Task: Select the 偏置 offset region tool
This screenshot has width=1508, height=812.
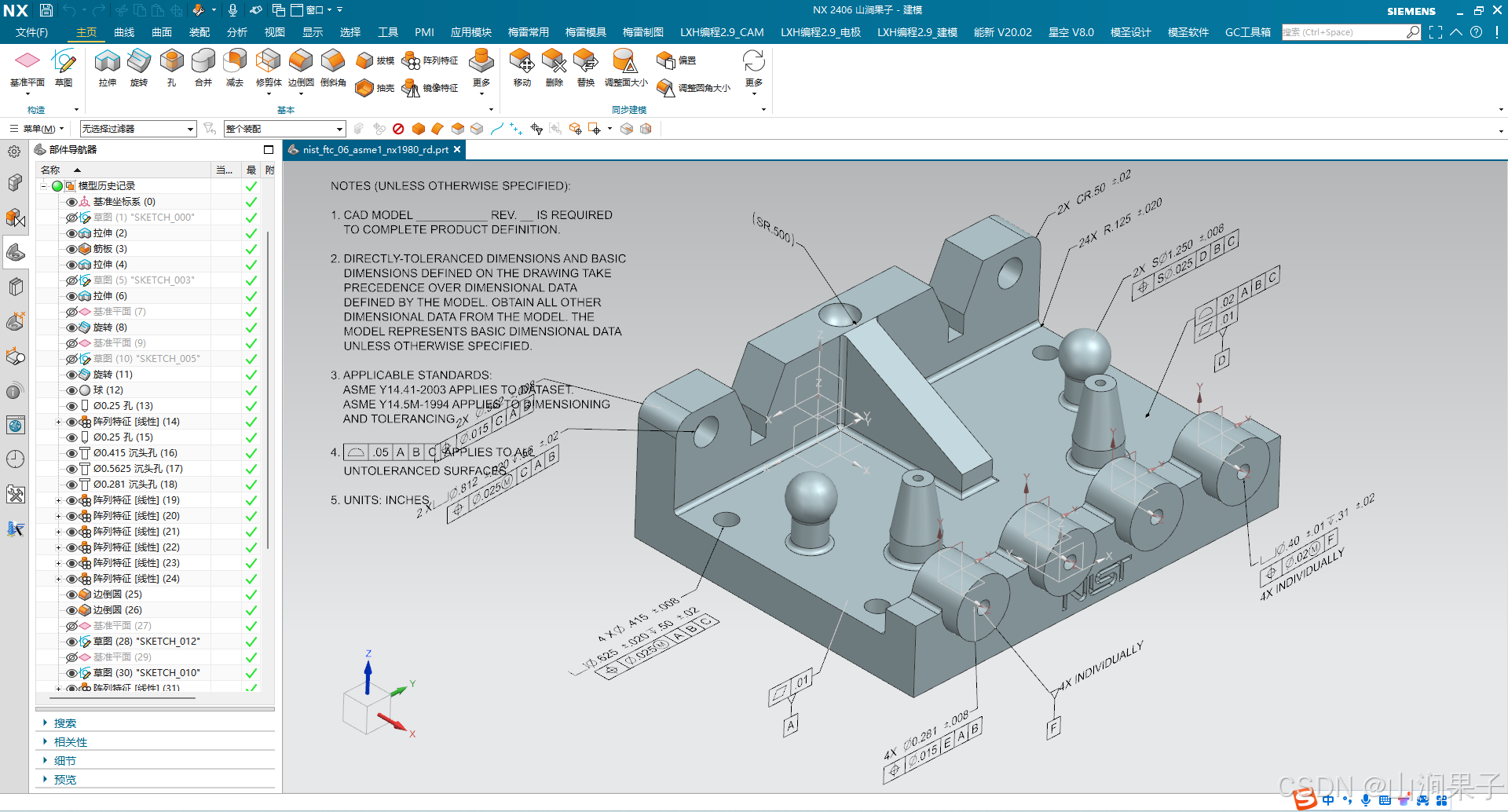Action: point(676,60)
